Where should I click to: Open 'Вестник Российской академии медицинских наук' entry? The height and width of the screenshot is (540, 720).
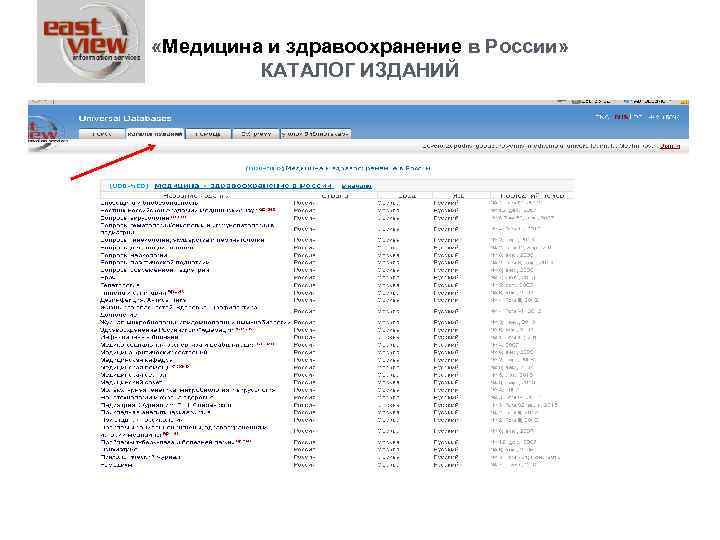pyautogui.click(x=178, y=210)
